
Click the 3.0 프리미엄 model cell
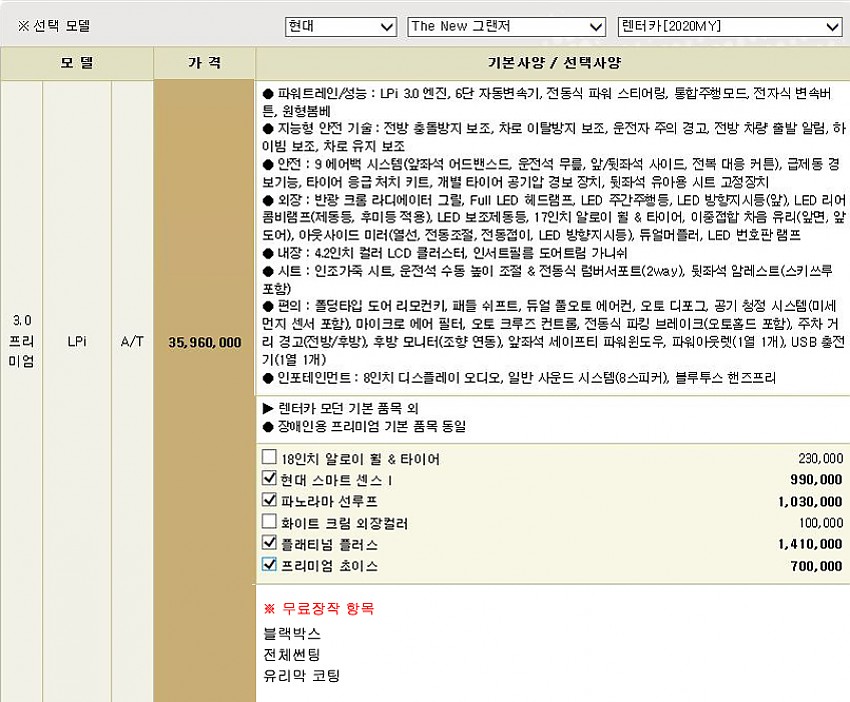[x=22, y=341]
